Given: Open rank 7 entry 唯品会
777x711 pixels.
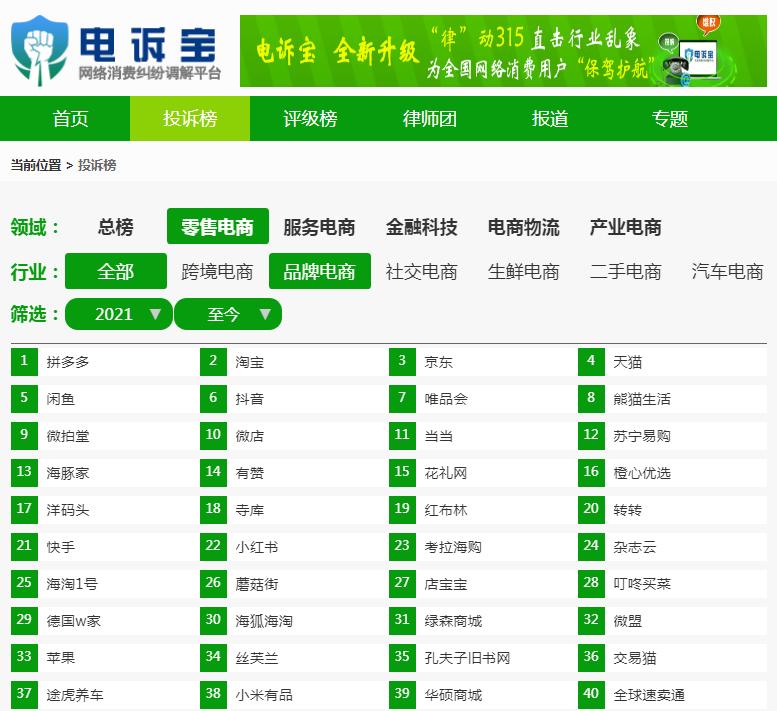Looking at the screenshot, I should point(445,399).
